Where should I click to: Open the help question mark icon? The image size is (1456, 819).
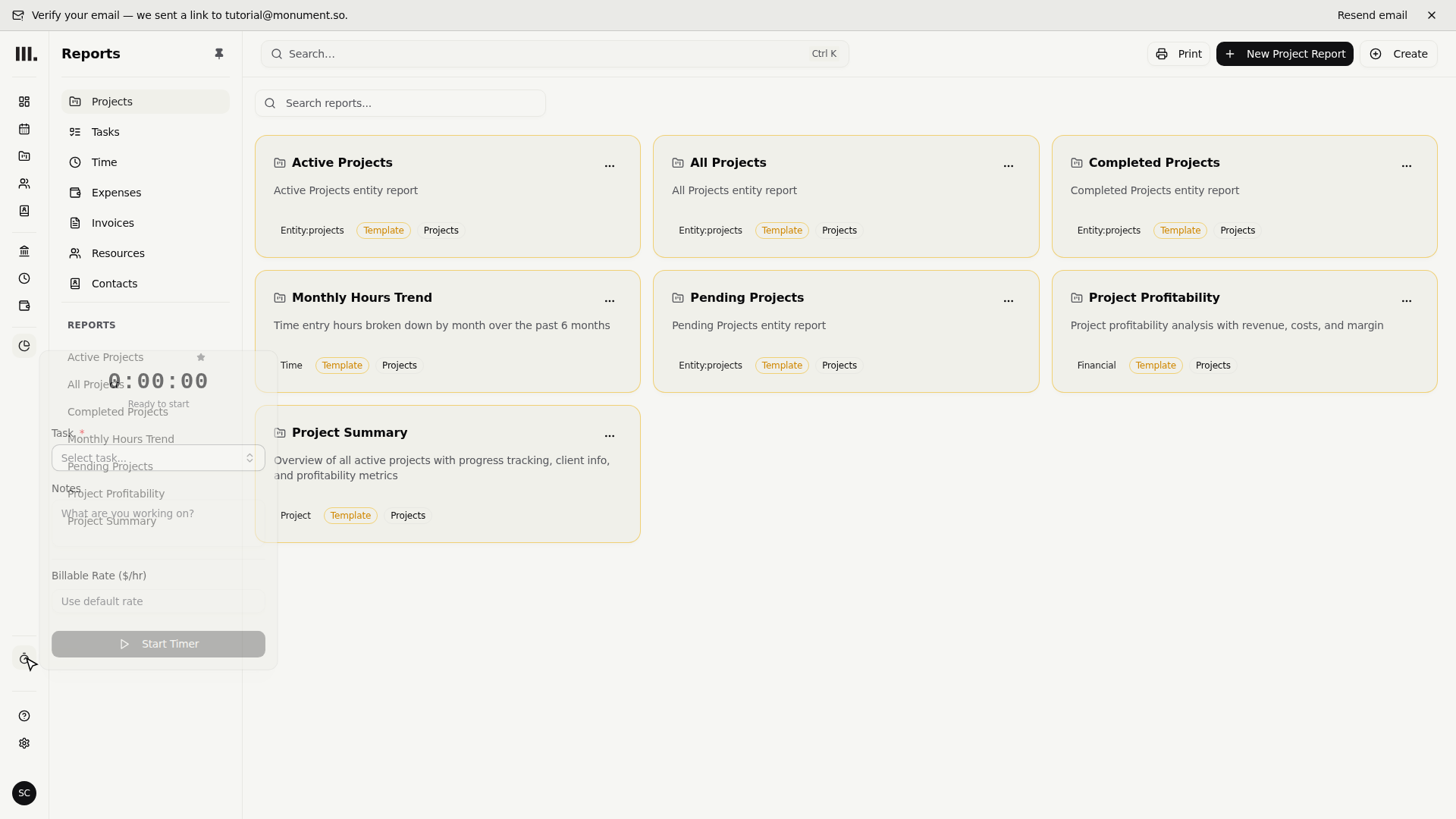[x=24, y=716]
